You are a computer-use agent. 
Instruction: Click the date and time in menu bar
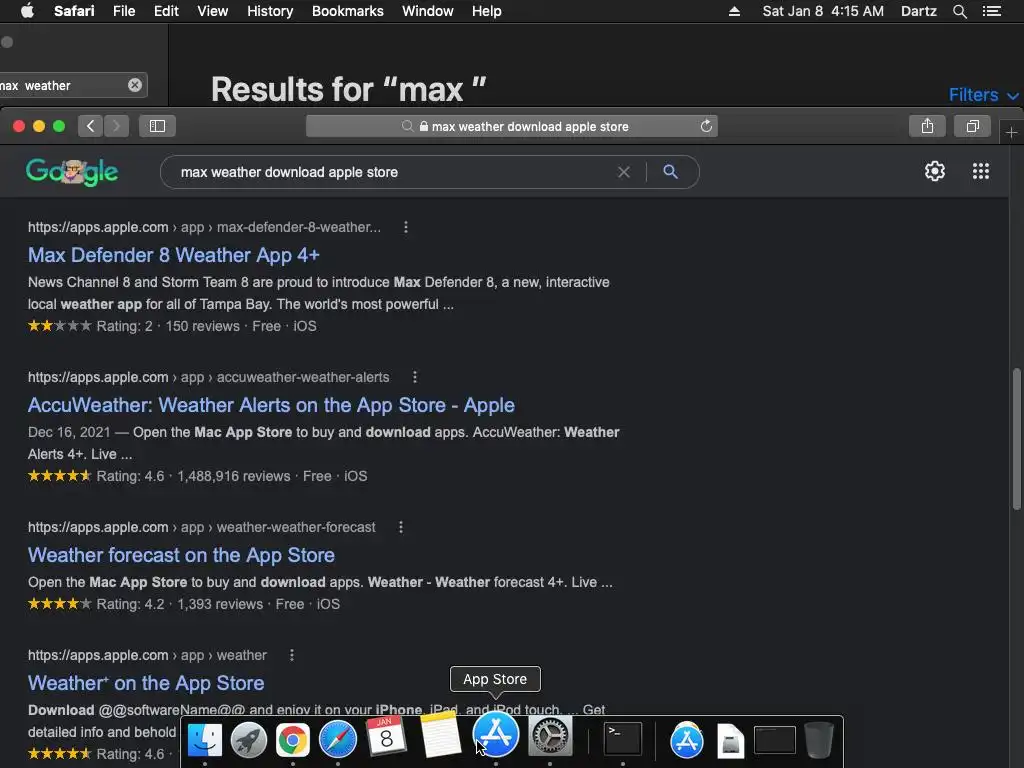823,11
